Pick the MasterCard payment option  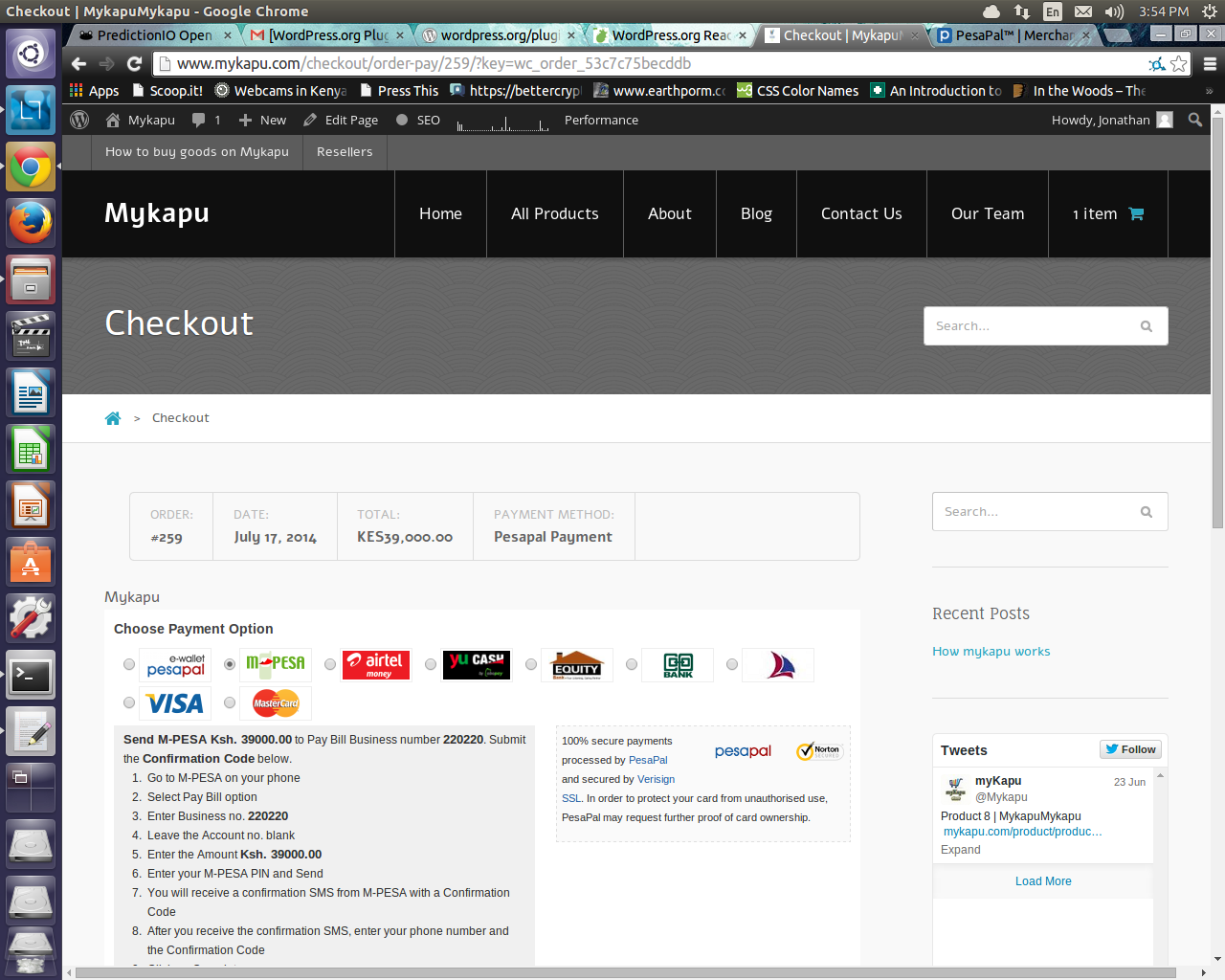pos(230,702)
